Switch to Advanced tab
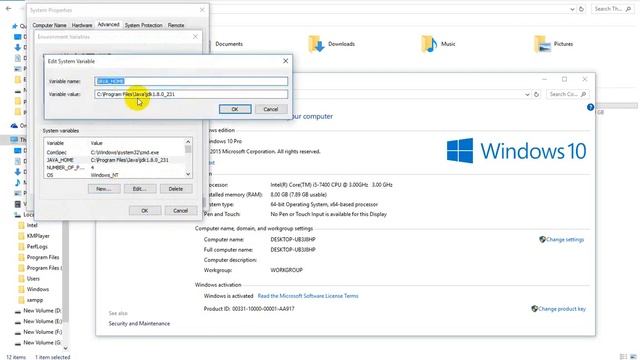 coord(109,24)
